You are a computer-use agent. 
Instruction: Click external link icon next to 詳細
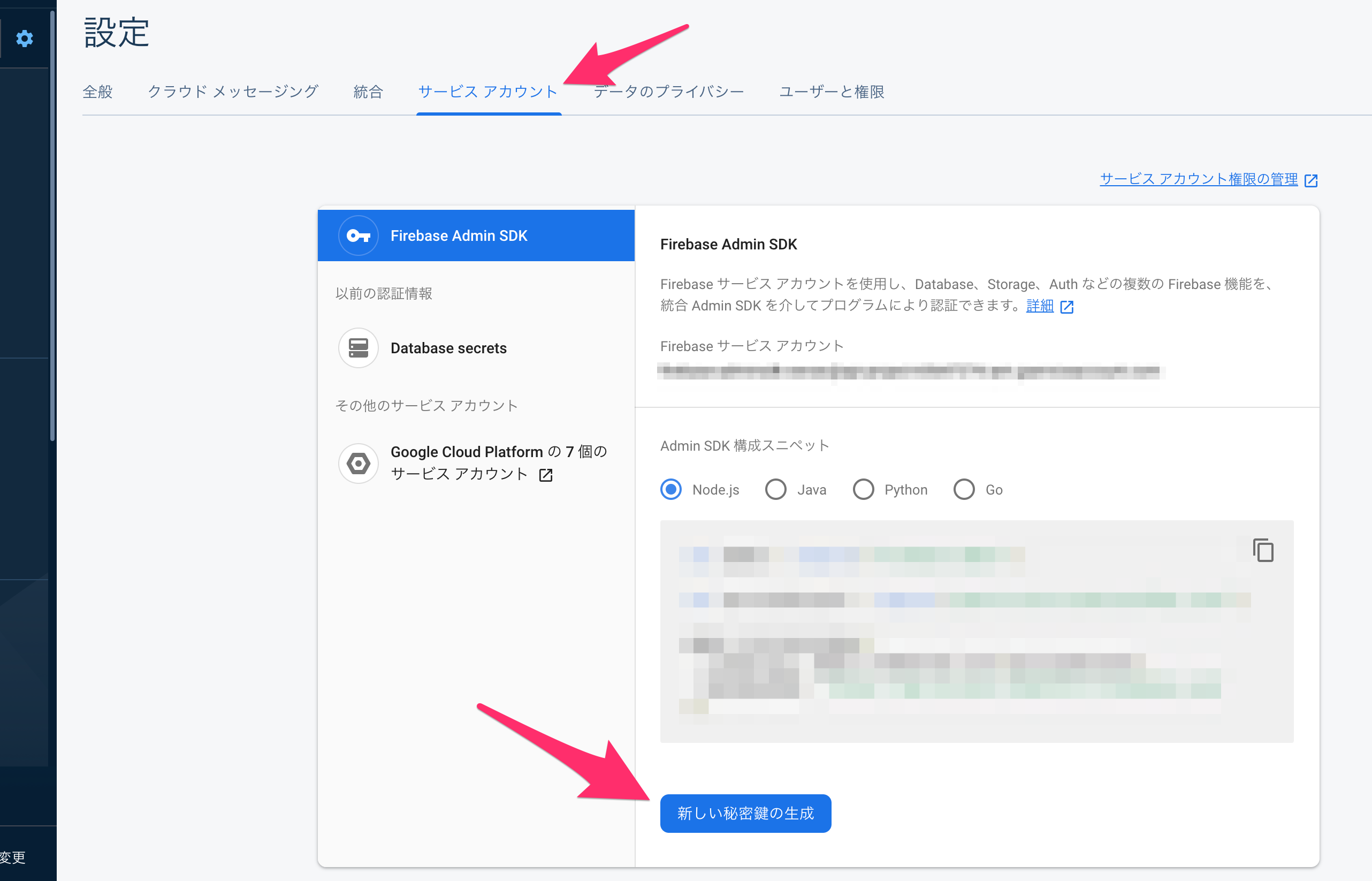pos(1066,307)
